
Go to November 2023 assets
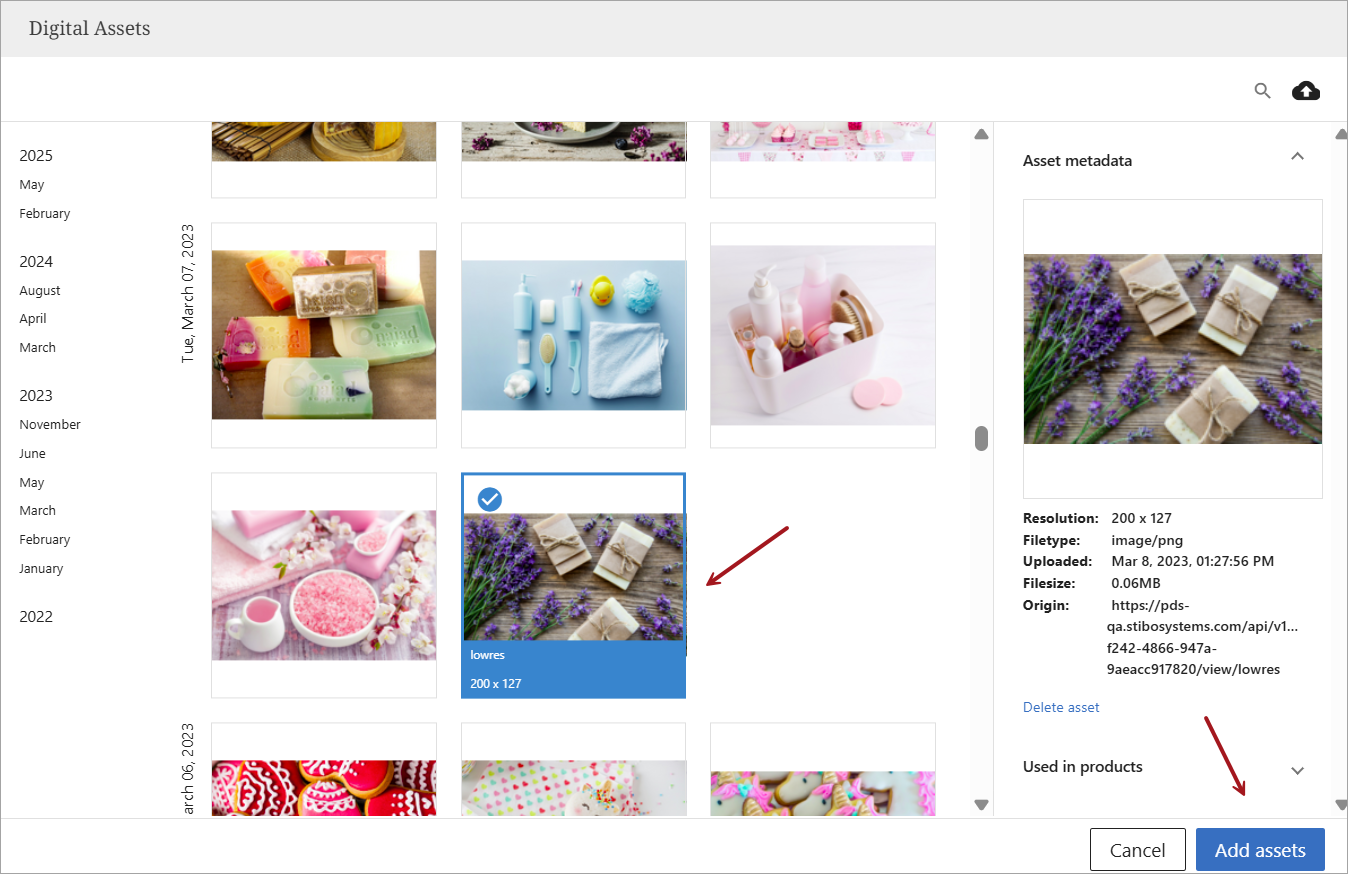click(x=50, y=424)
